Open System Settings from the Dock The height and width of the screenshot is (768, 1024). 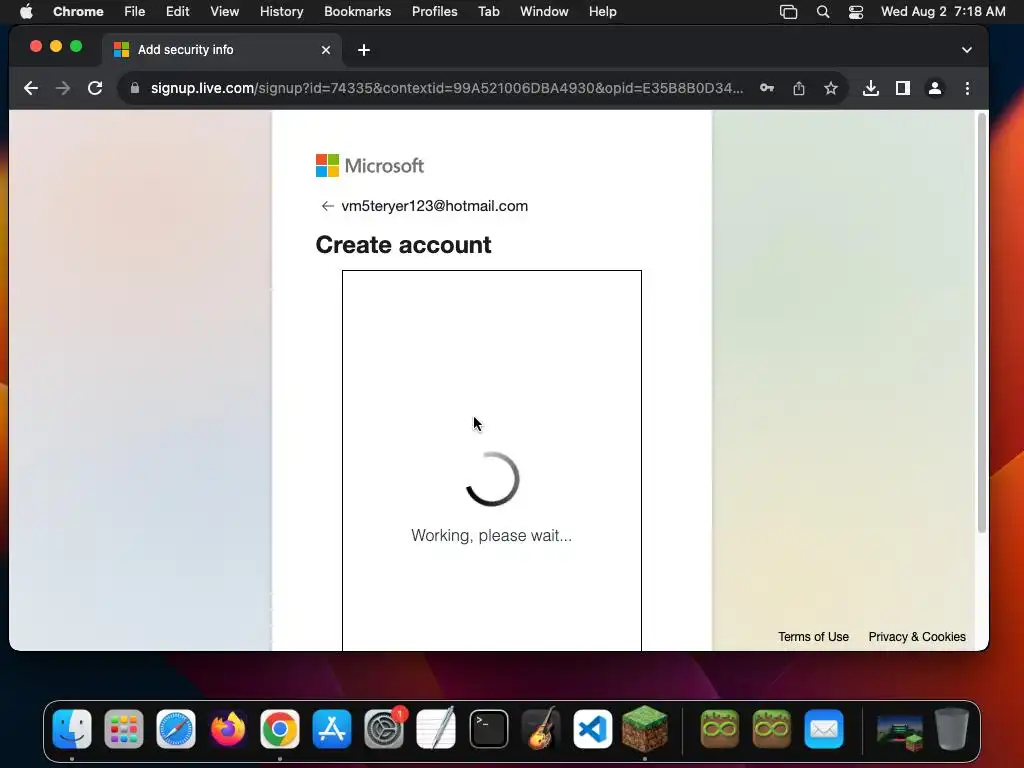[x=384, y=729]
